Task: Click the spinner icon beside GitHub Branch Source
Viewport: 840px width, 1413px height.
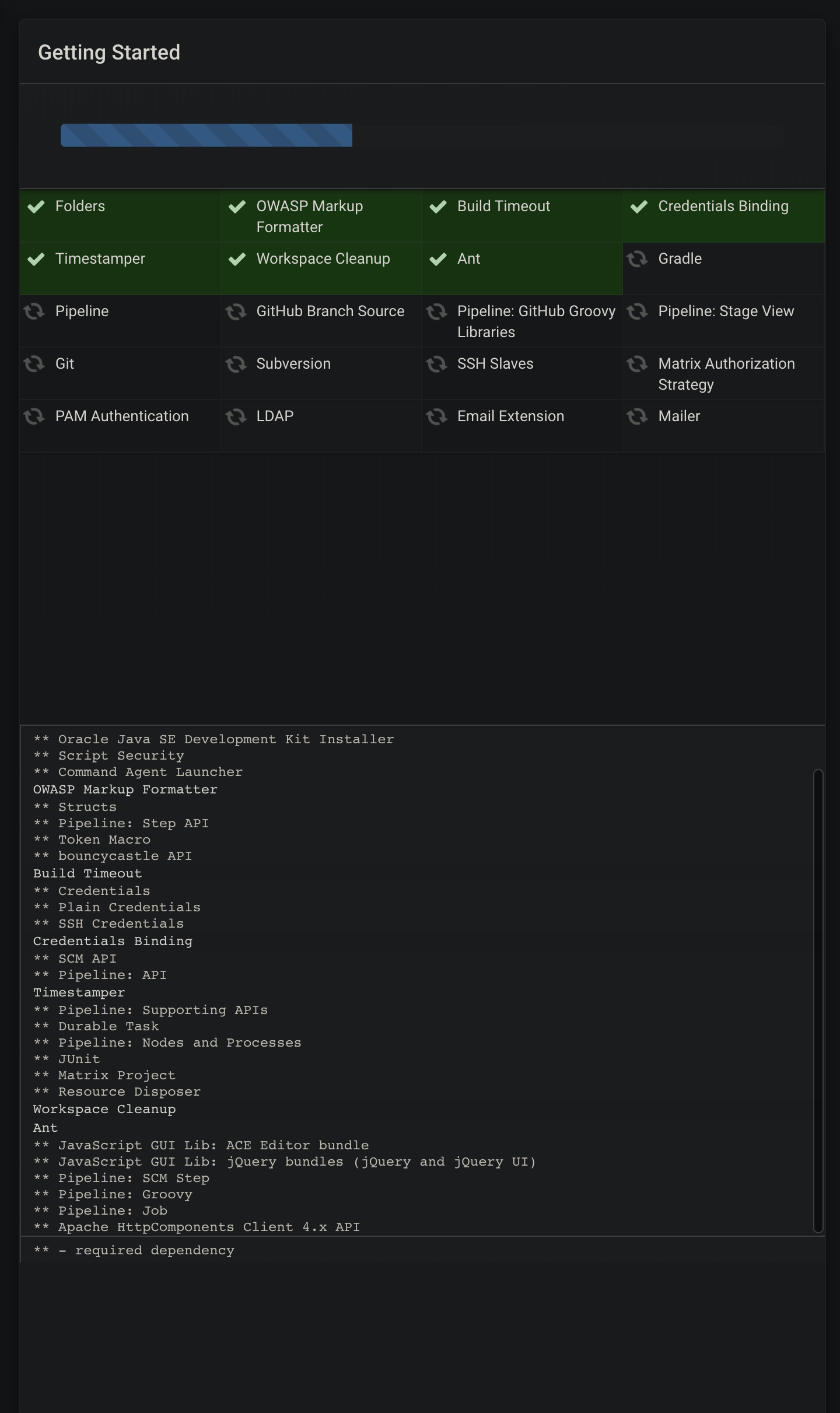Action: tap(236, 312)
